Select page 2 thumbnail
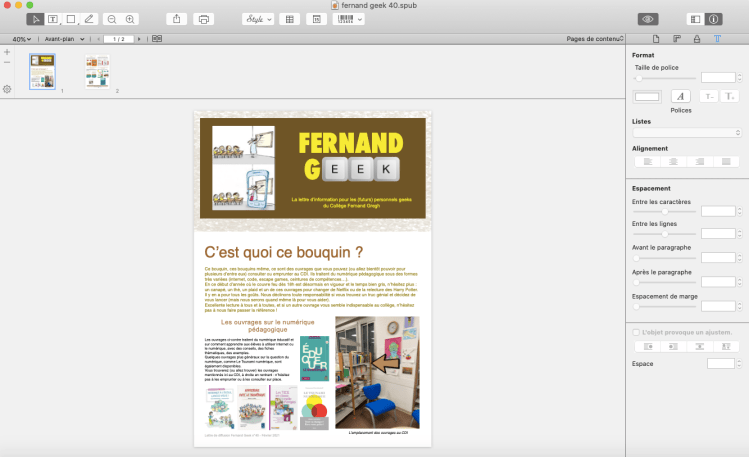This screenshot has width=749, height=457. pos(97,73)
